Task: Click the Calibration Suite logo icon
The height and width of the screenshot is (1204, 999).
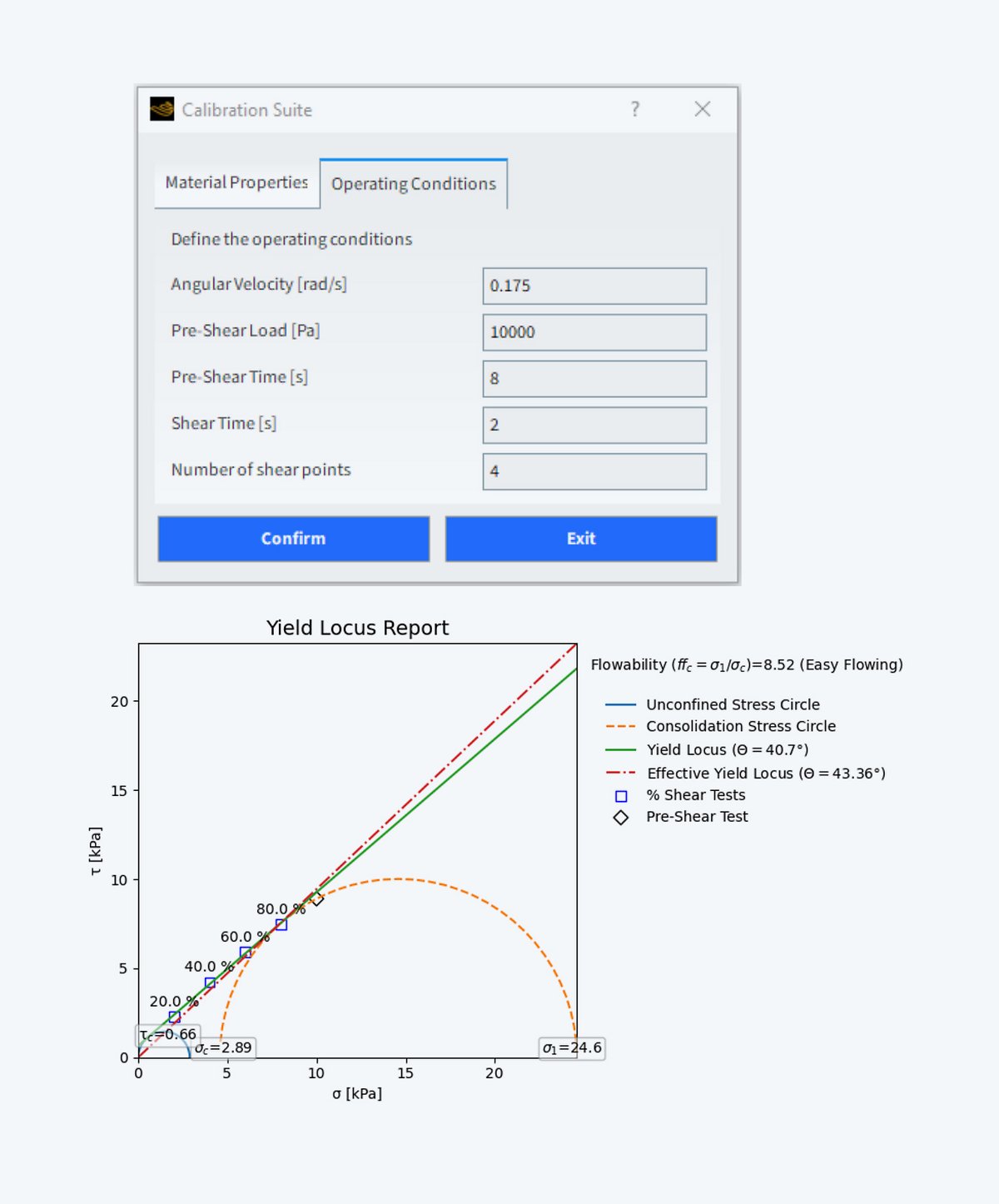Action: click(x=161, y=109)
